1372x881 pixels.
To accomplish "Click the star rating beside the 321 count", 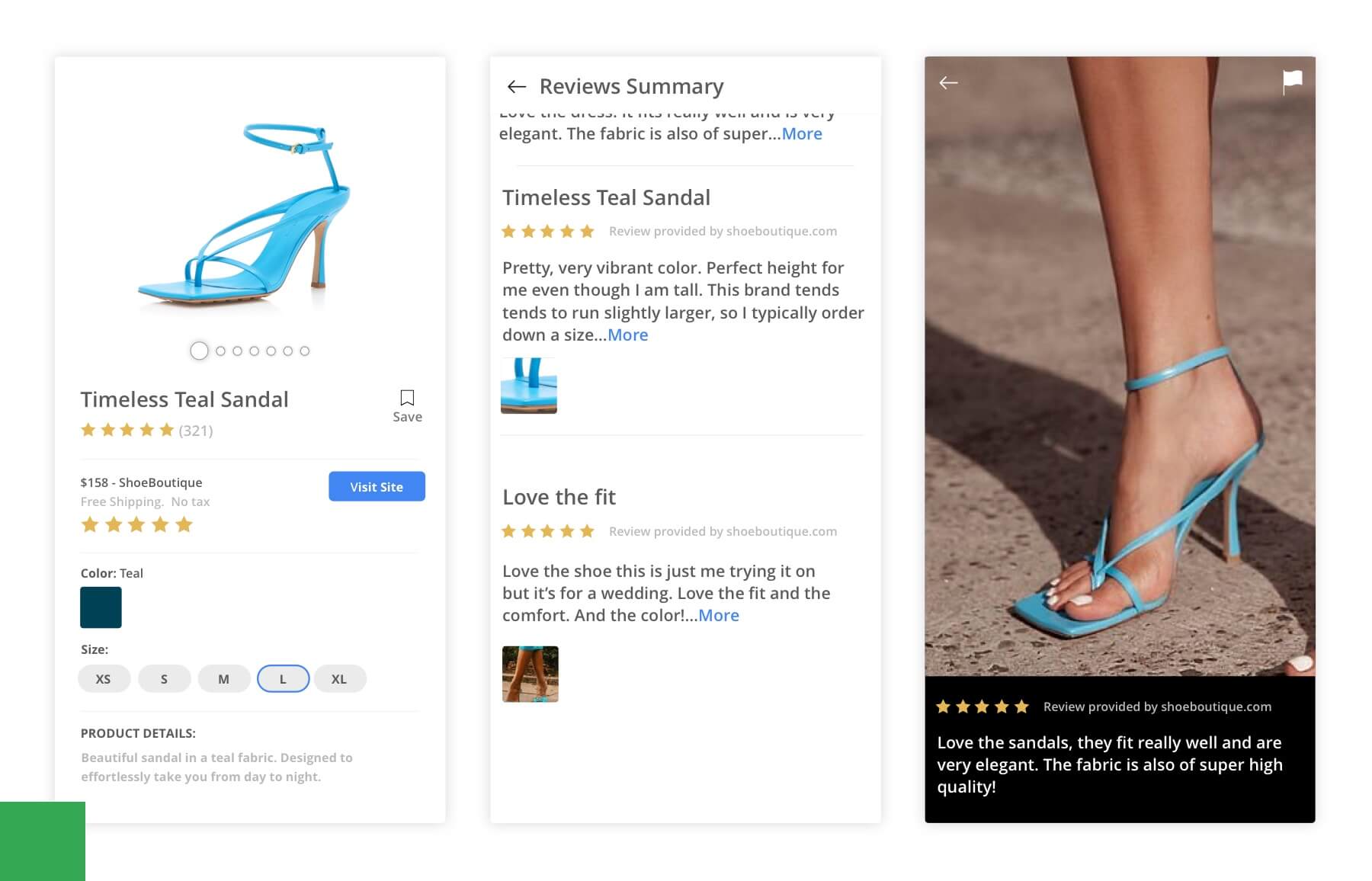I will coord(127,430).
